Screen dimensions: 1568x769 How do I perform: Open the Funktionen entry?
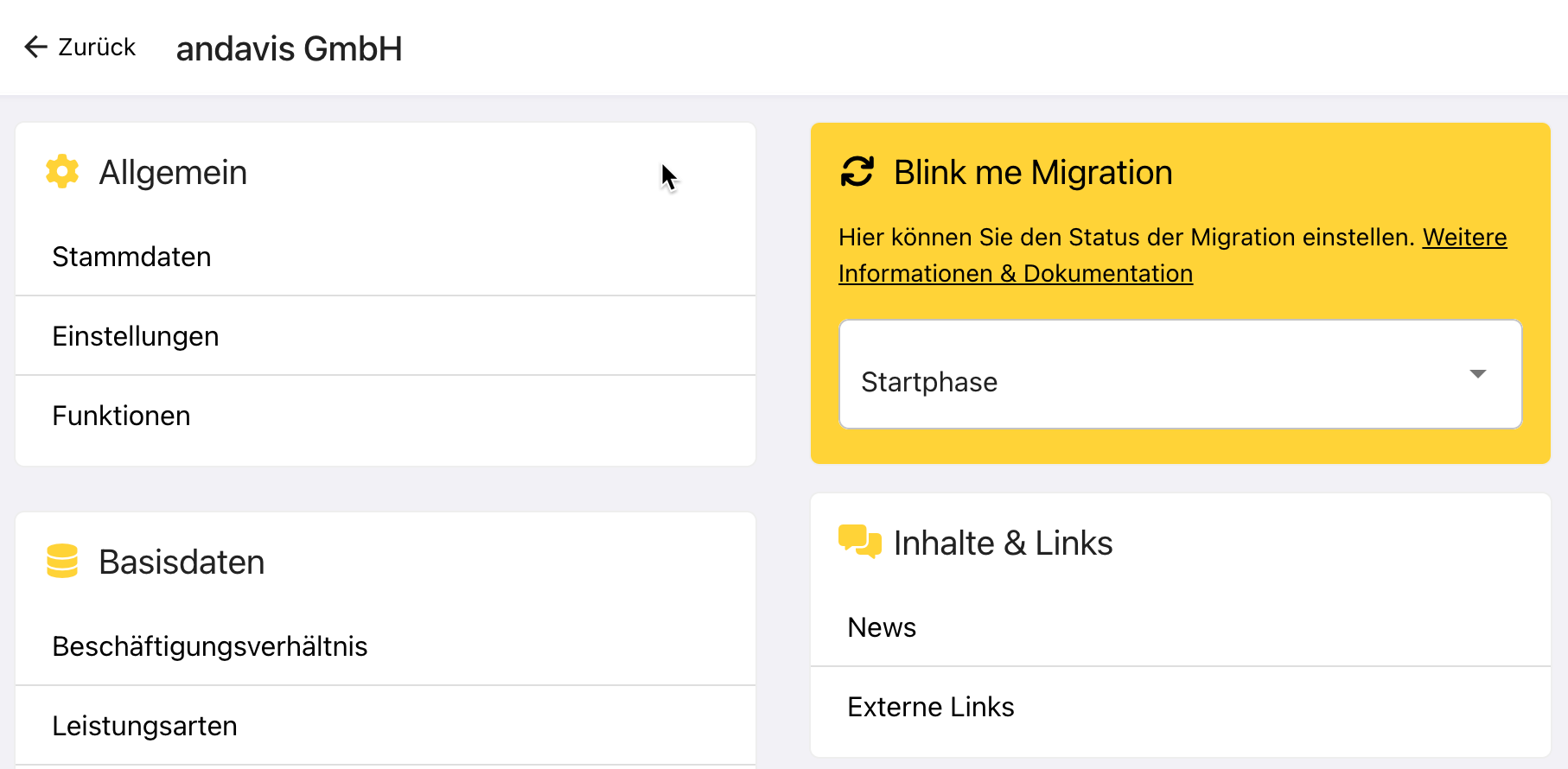coord(121,416)
